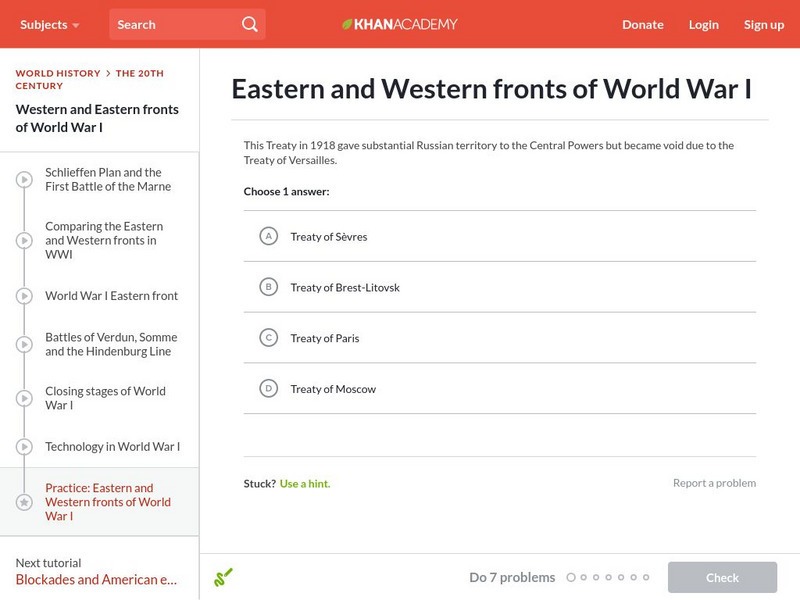Click the play icon beside World War I Eastern front
The image size is (800, 600).
tap(23, 296)
